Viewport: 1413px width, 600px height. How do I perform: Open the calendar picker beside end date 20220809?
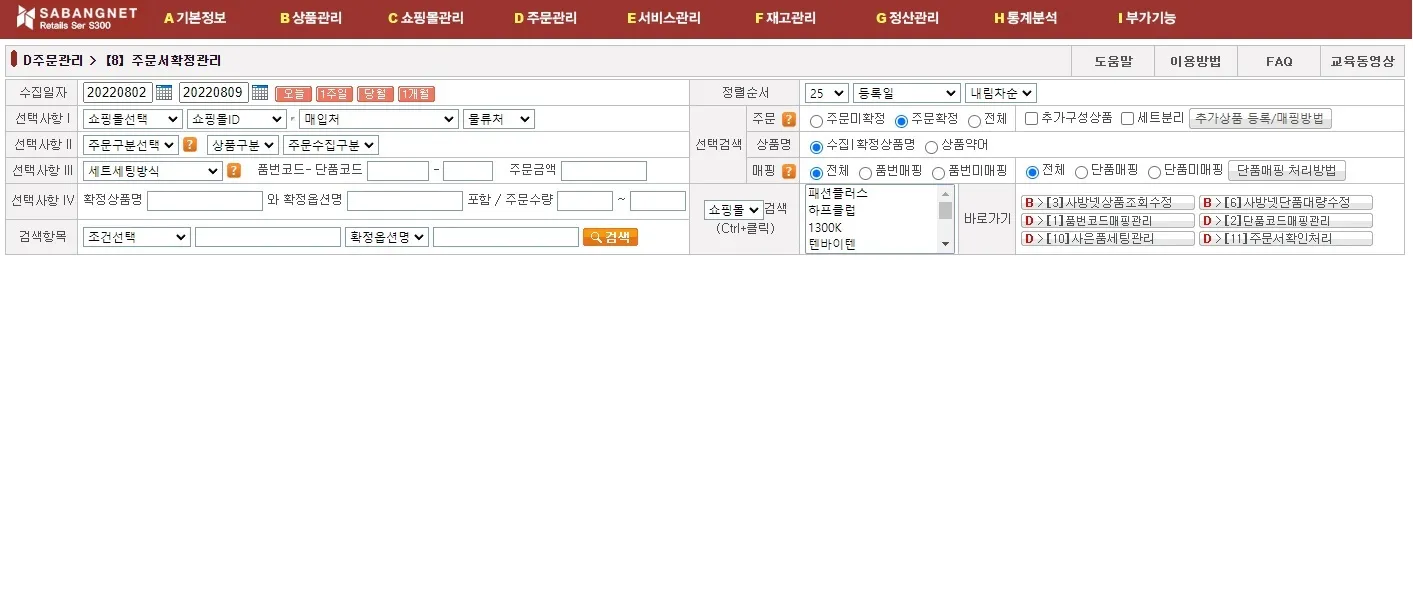point(260,93)
